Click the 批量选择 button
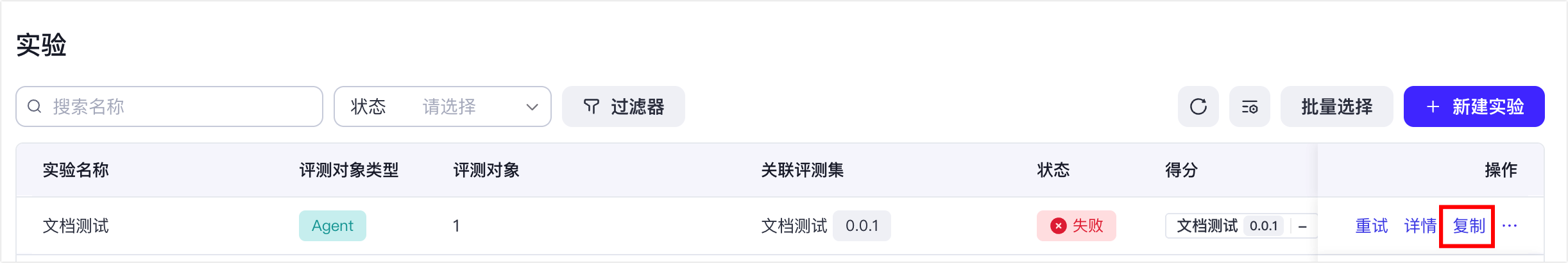The image size is (1568, 263). point(1336,106)
